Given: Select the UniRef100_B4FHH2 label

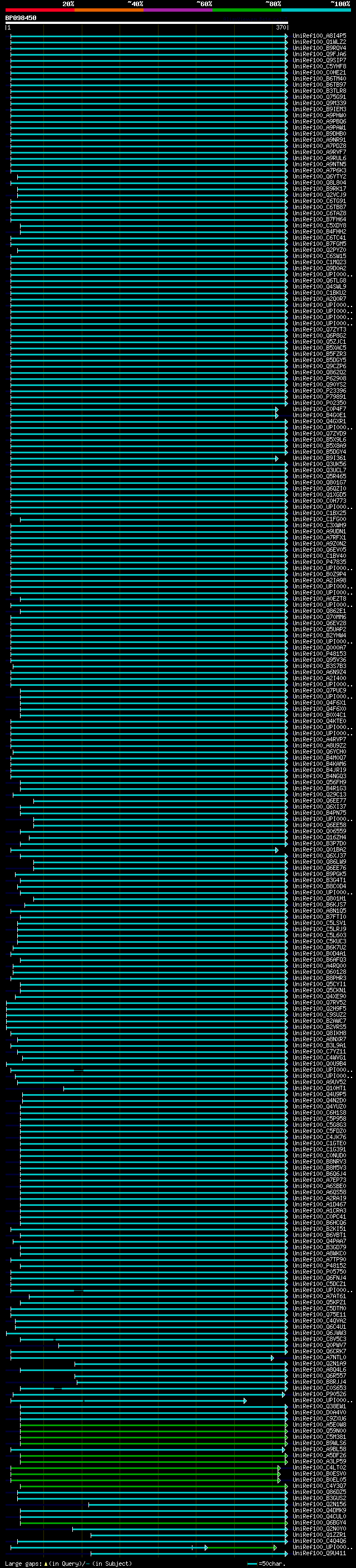Looking at the screenshot, I should point(319,231).
